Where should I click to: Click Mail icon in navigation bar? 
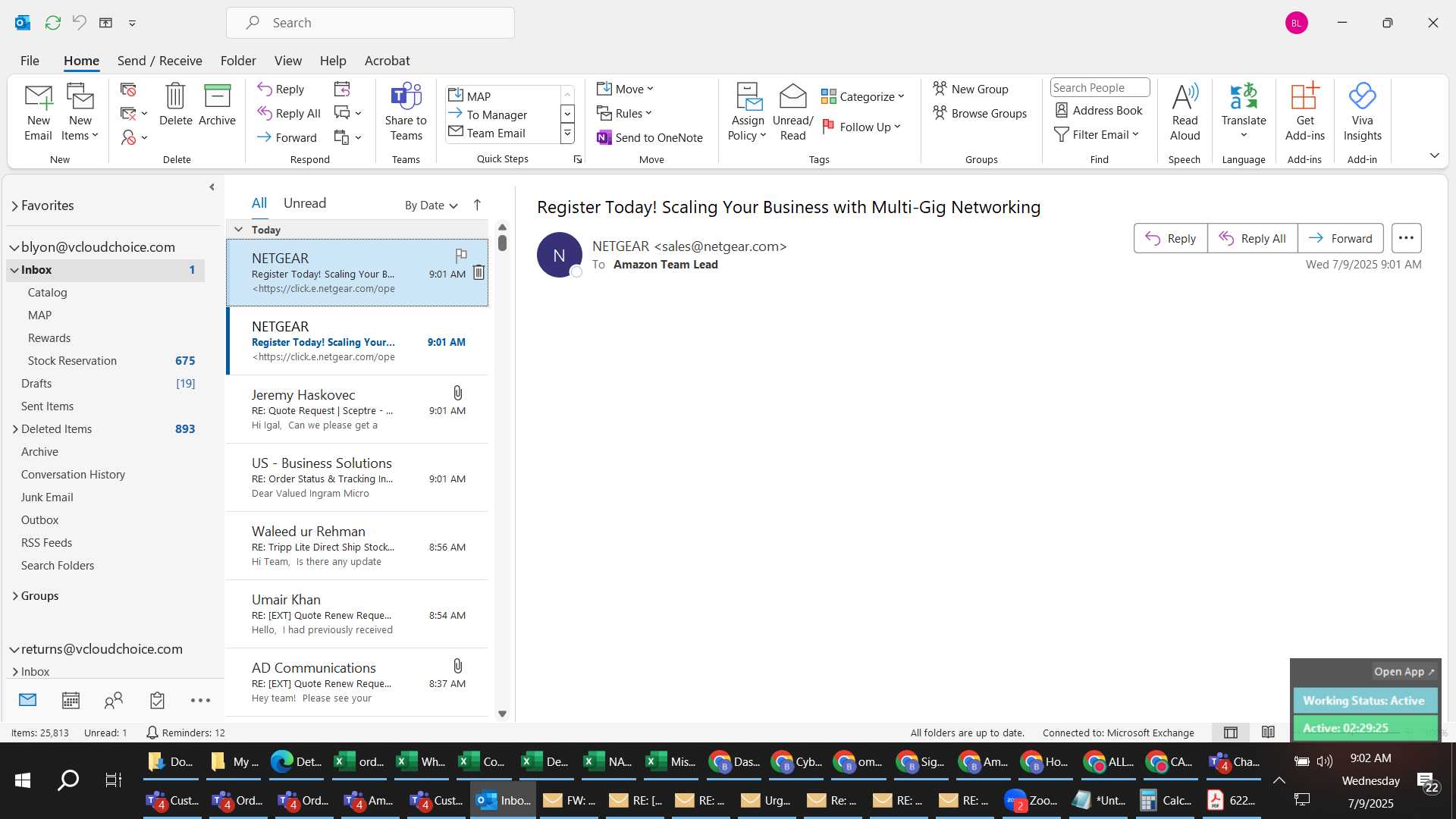point(27,700)
